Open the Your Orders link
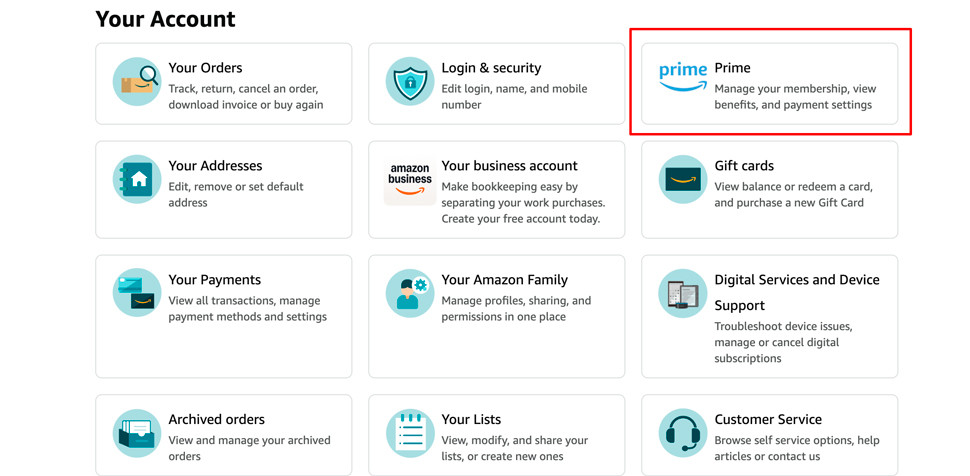970x476 pixels. click(x=205, y=68)
